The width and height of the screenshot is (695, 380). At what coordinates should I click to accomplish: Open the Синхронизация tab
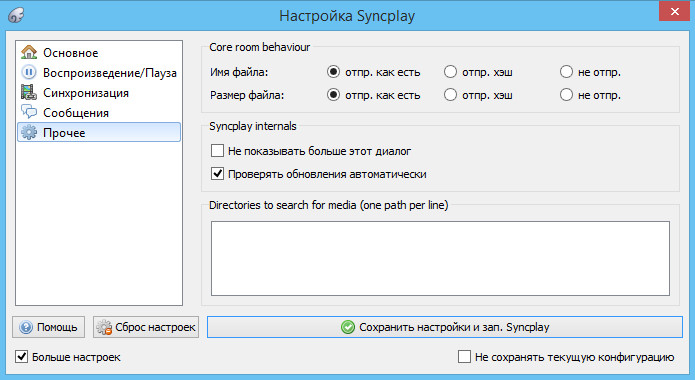click(x=99, y=92)
